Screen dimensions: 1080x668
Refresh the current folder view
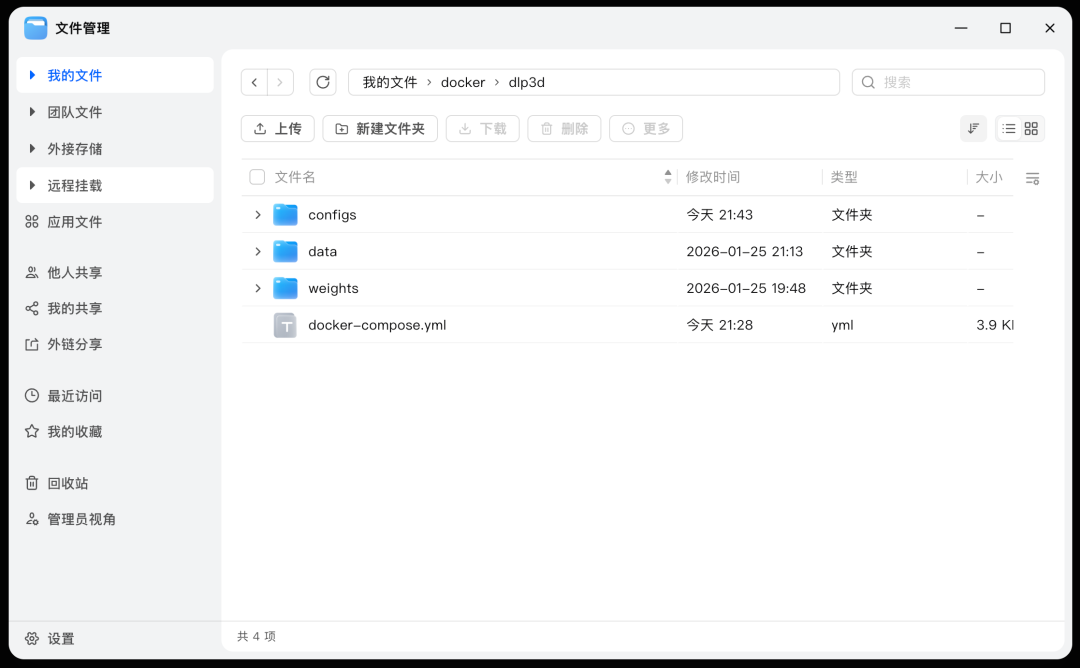pyautogui.click(x=322, y=82)
